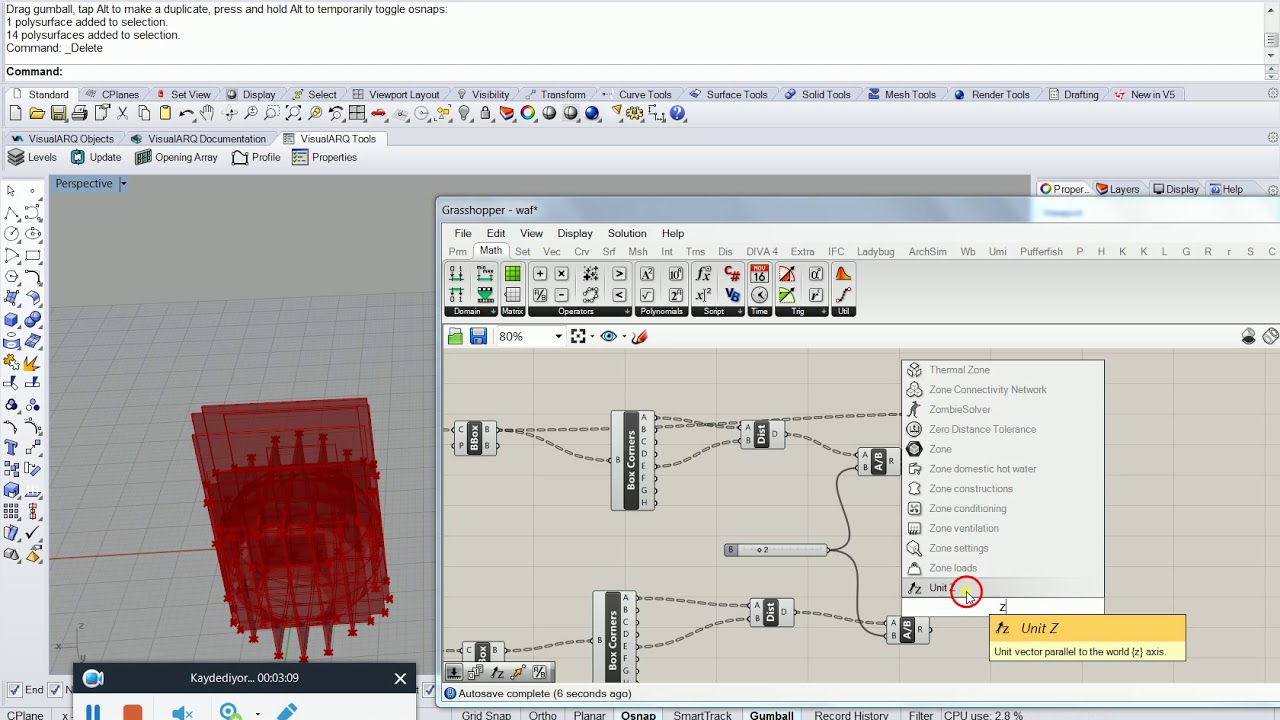Click the VB Script component icon
Screen dimensions: 1280x720
click(x=732, y=295)
